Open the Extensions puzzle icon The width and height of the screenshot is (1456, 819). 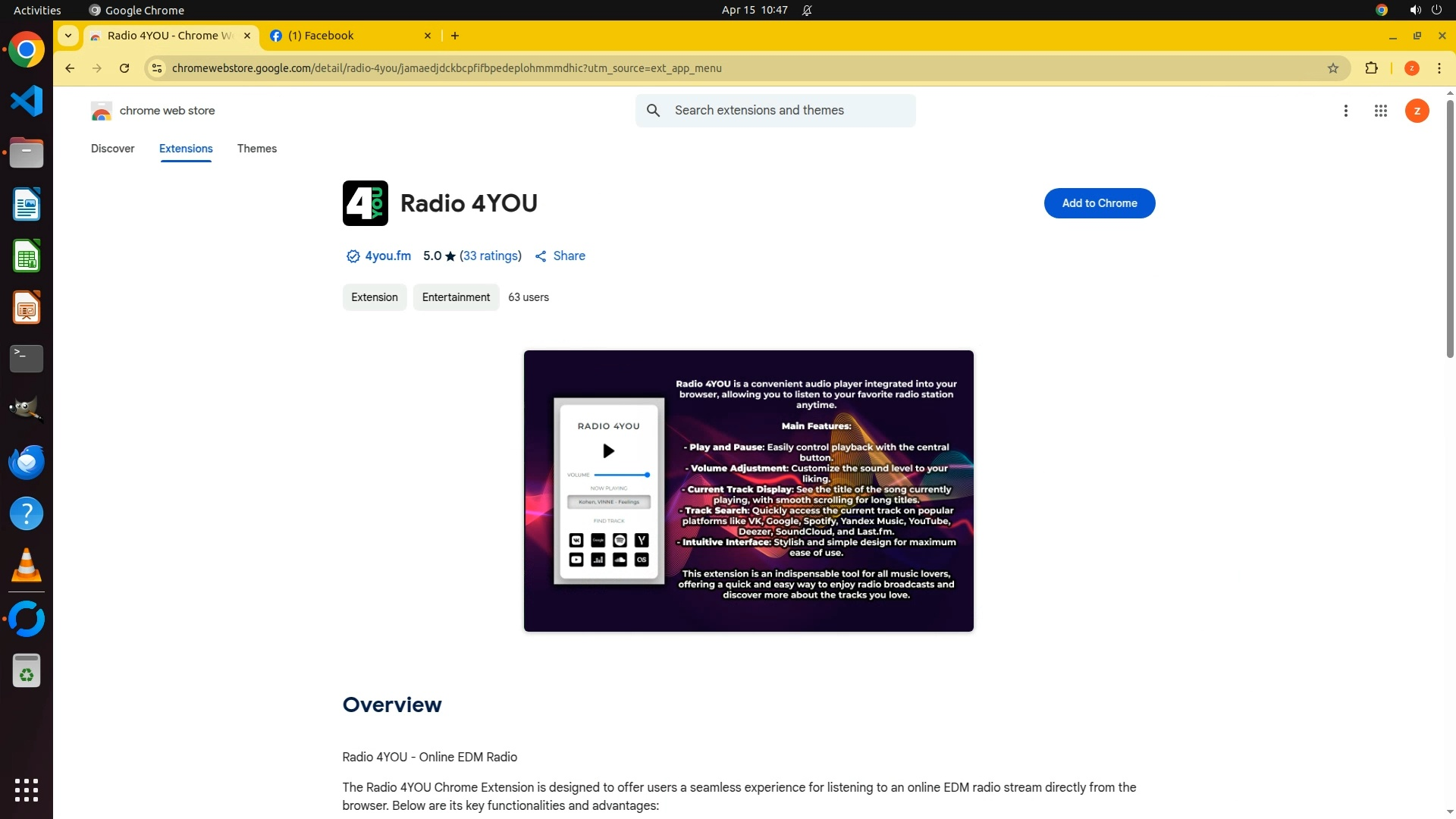pyautogui.click(x=1371, y=68)
